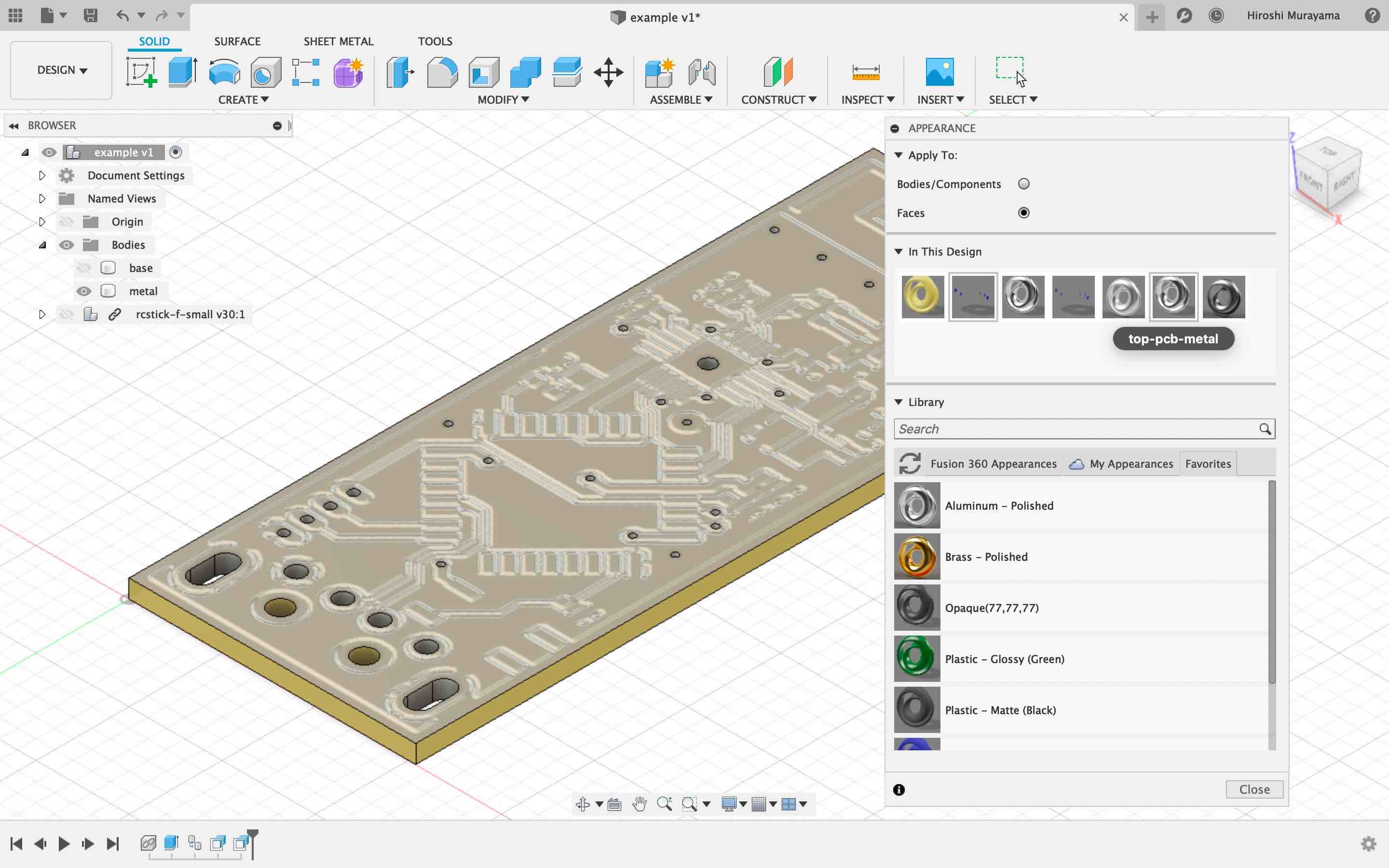Select the Bodies/Components radio button
The image size is (1389, 868).
[1023, 184]
